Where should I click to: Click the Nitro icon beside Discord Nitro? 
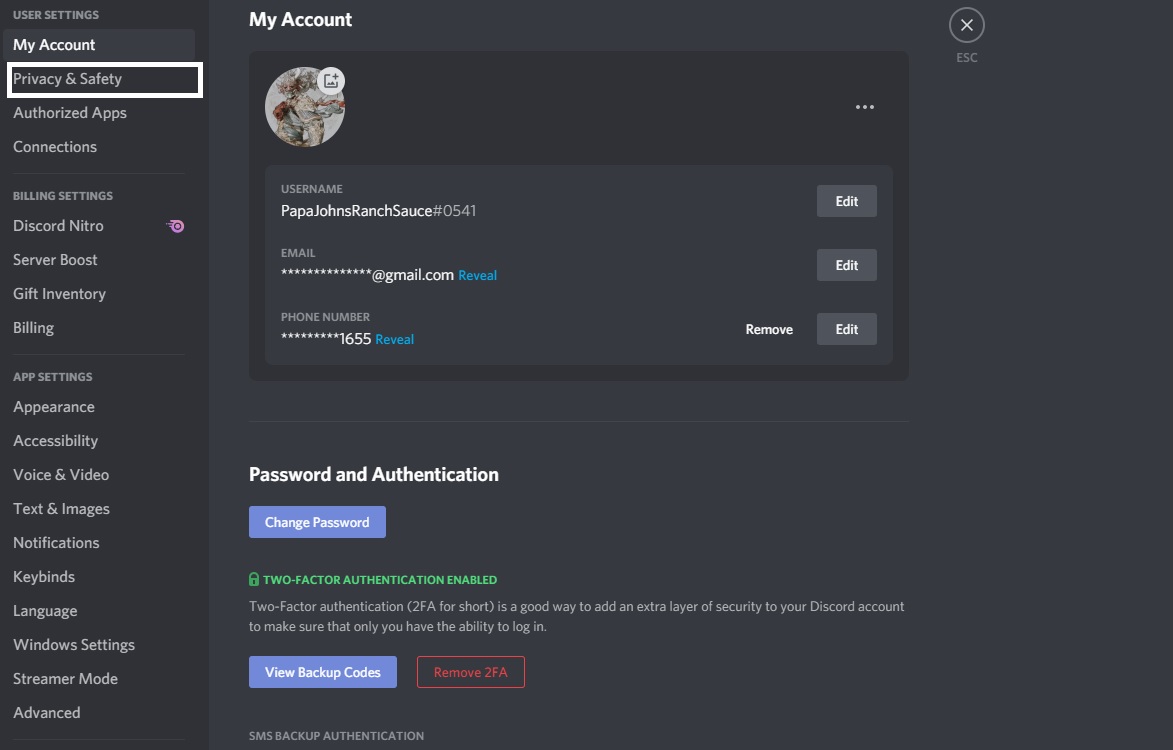[x=176, y=226]
